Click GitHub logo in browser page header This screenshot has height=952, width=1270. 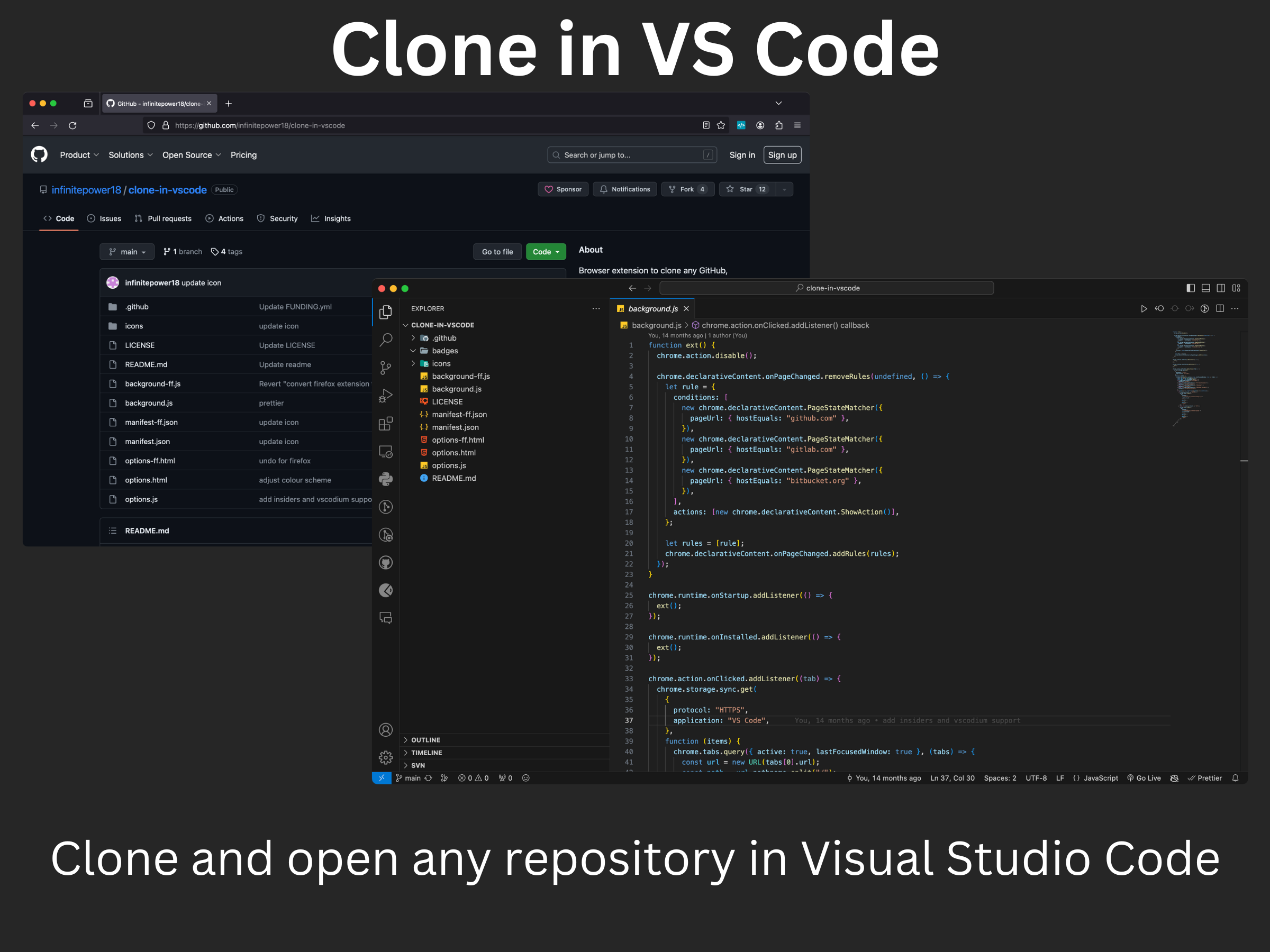point(39,154)
